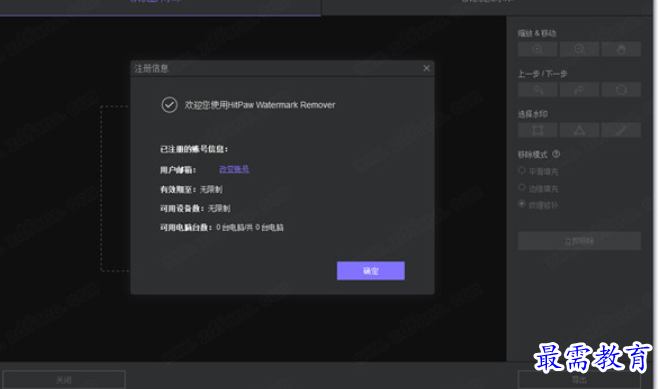The image size is (658, 389).
Task: Click the redo arrow icon
Action: point(579,89)
